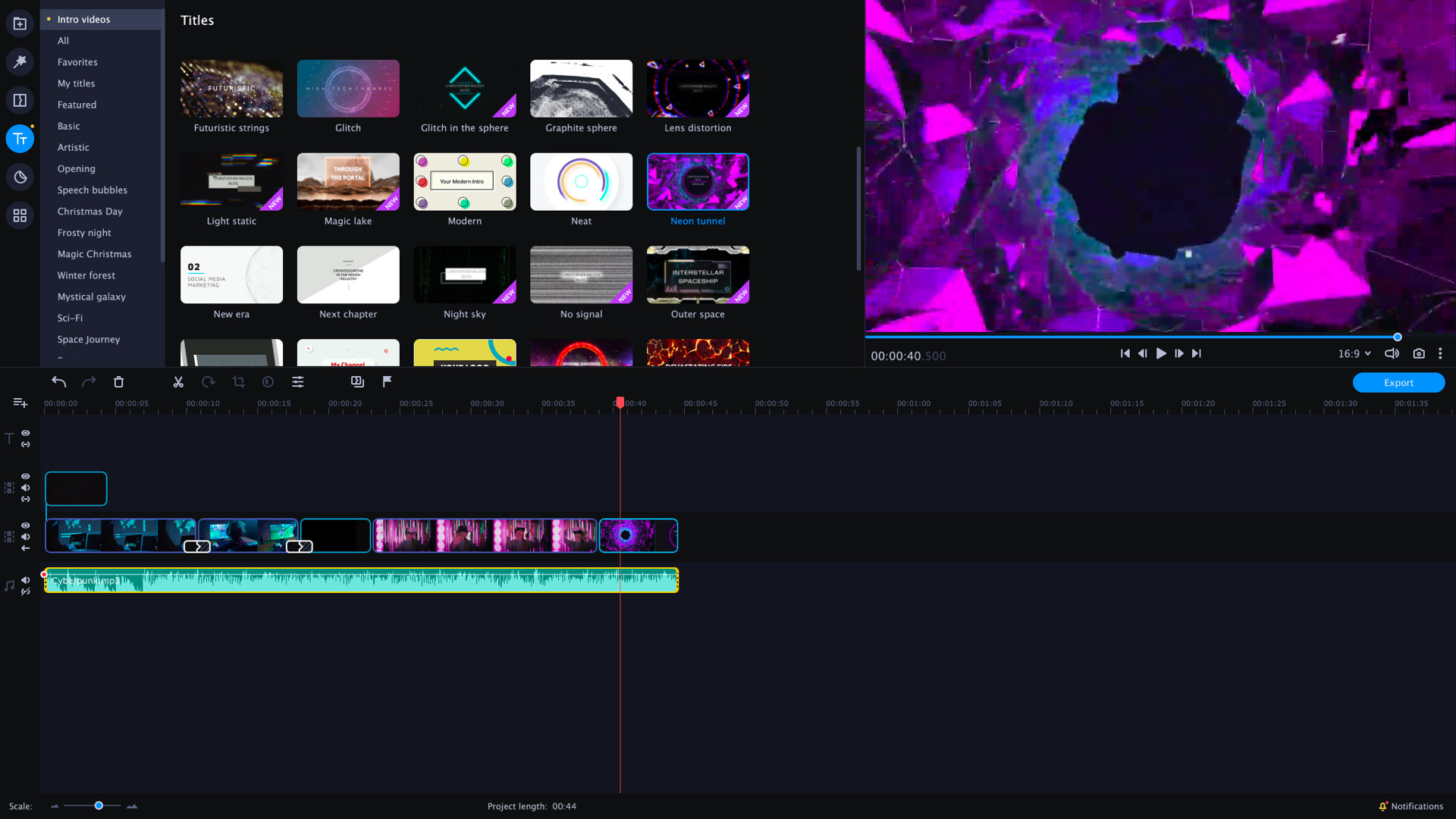Select the Crop tool in the toolbar
1456x819 pixels.
coord(238,381)
